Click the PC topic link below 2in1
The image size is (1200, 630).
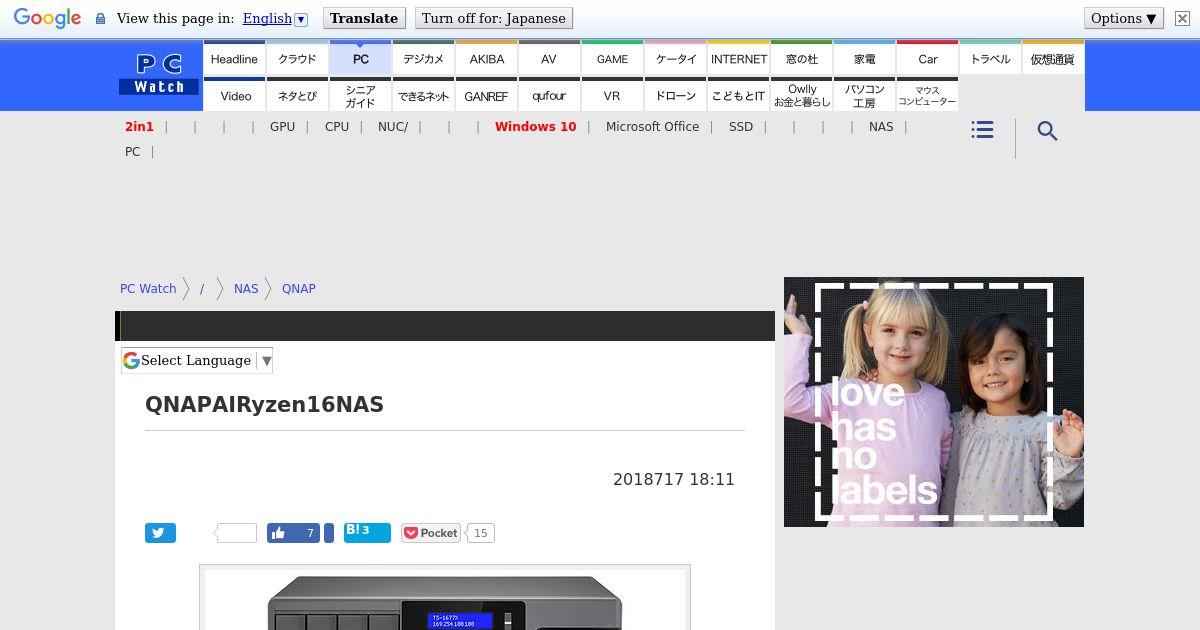pyautogui.click(x=132, y=152)
